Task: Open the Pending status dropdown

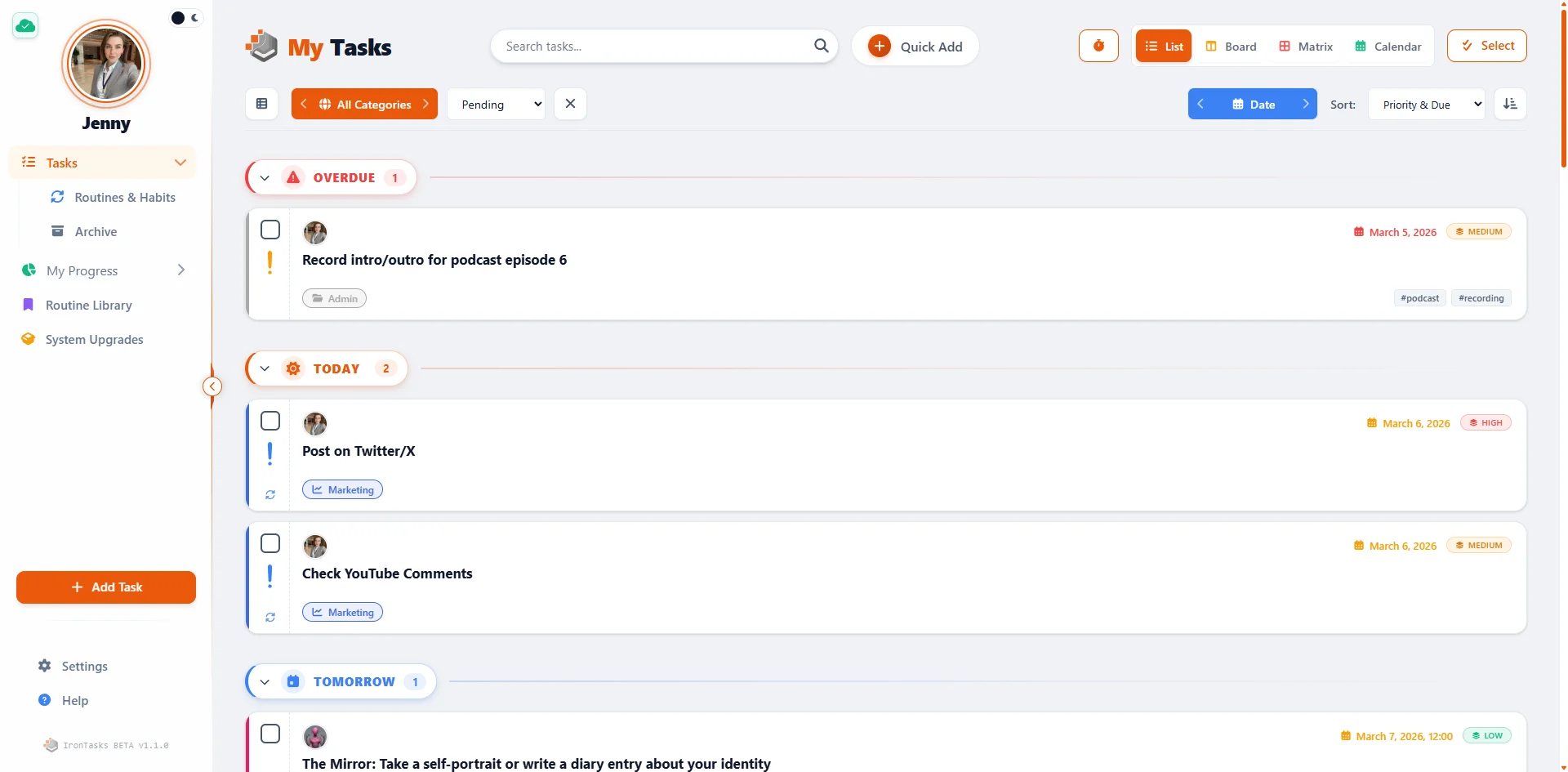Action: click(x=497, y=105)
